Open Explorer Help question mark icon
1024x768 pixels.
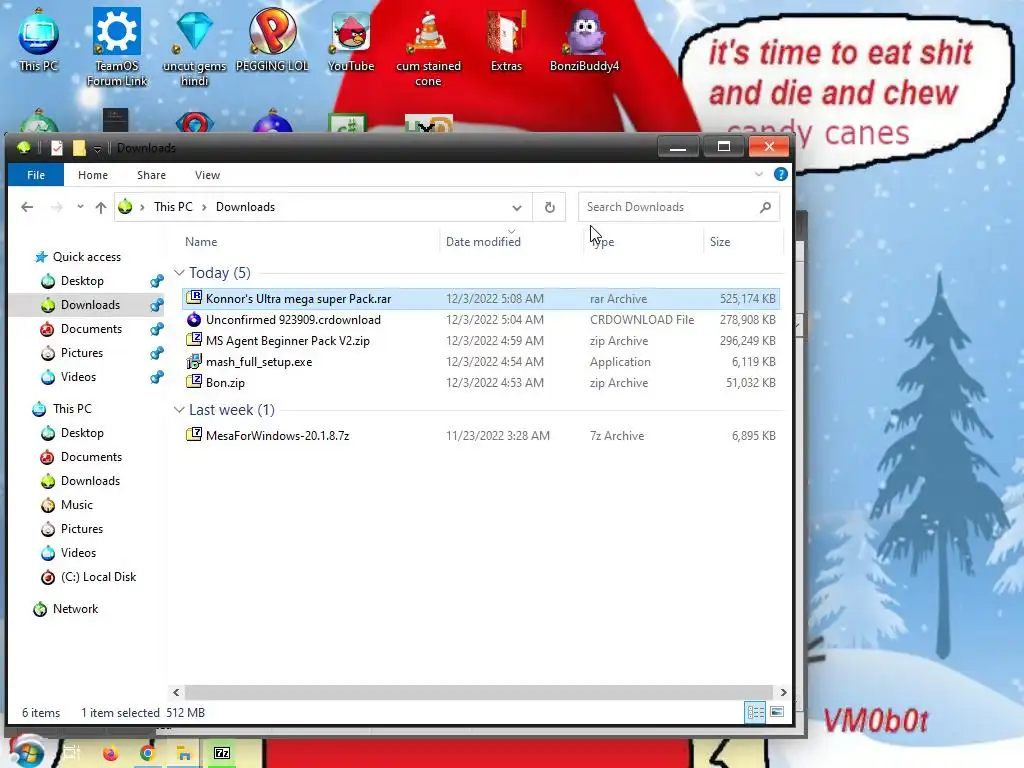(780, 174)
